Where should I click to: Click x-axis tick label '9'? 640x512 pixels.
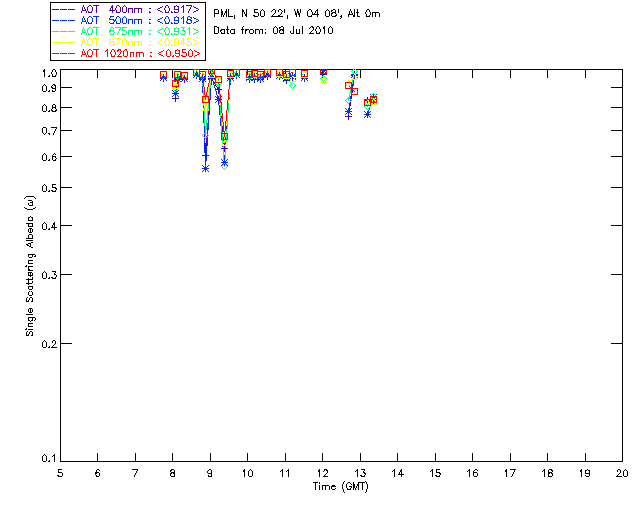[x=210, y=473]
